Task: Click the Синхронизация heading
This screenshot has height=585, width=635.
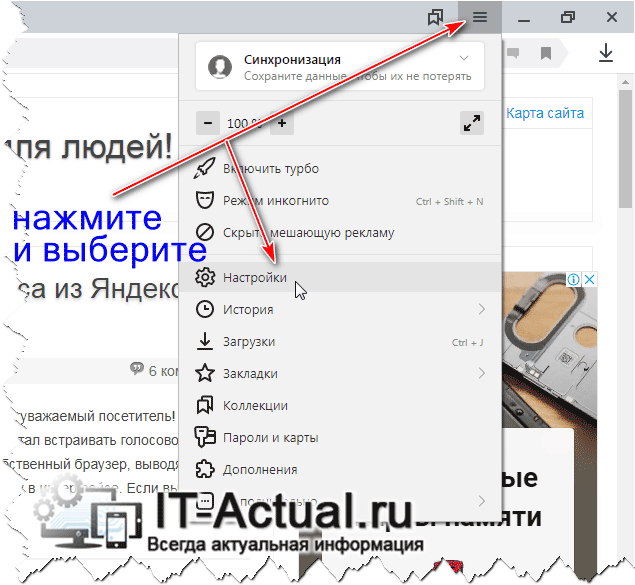Action: [x=292, y=60]
